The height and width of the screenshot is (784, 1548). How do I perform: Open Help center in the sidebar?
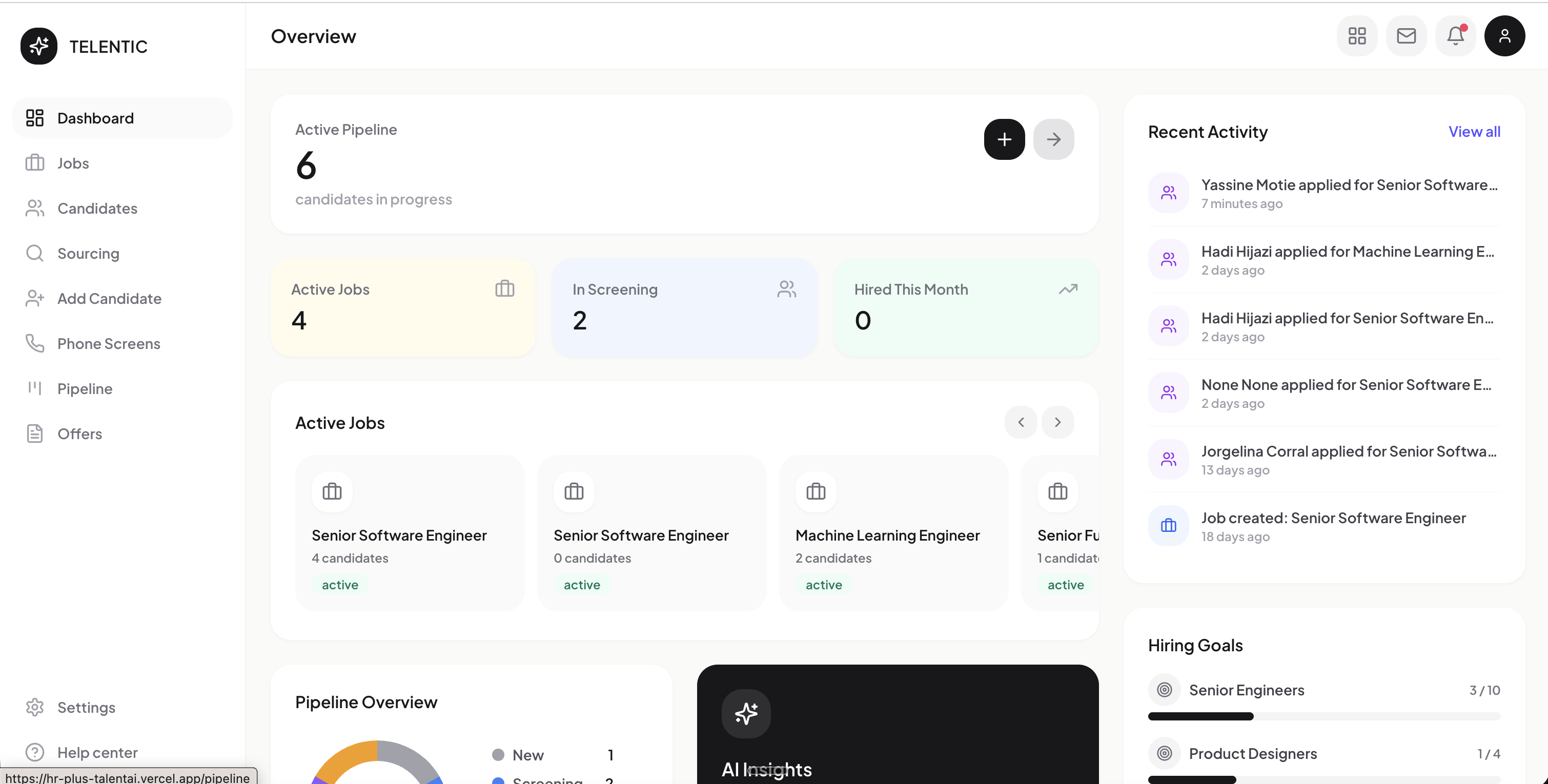point(97,752)
